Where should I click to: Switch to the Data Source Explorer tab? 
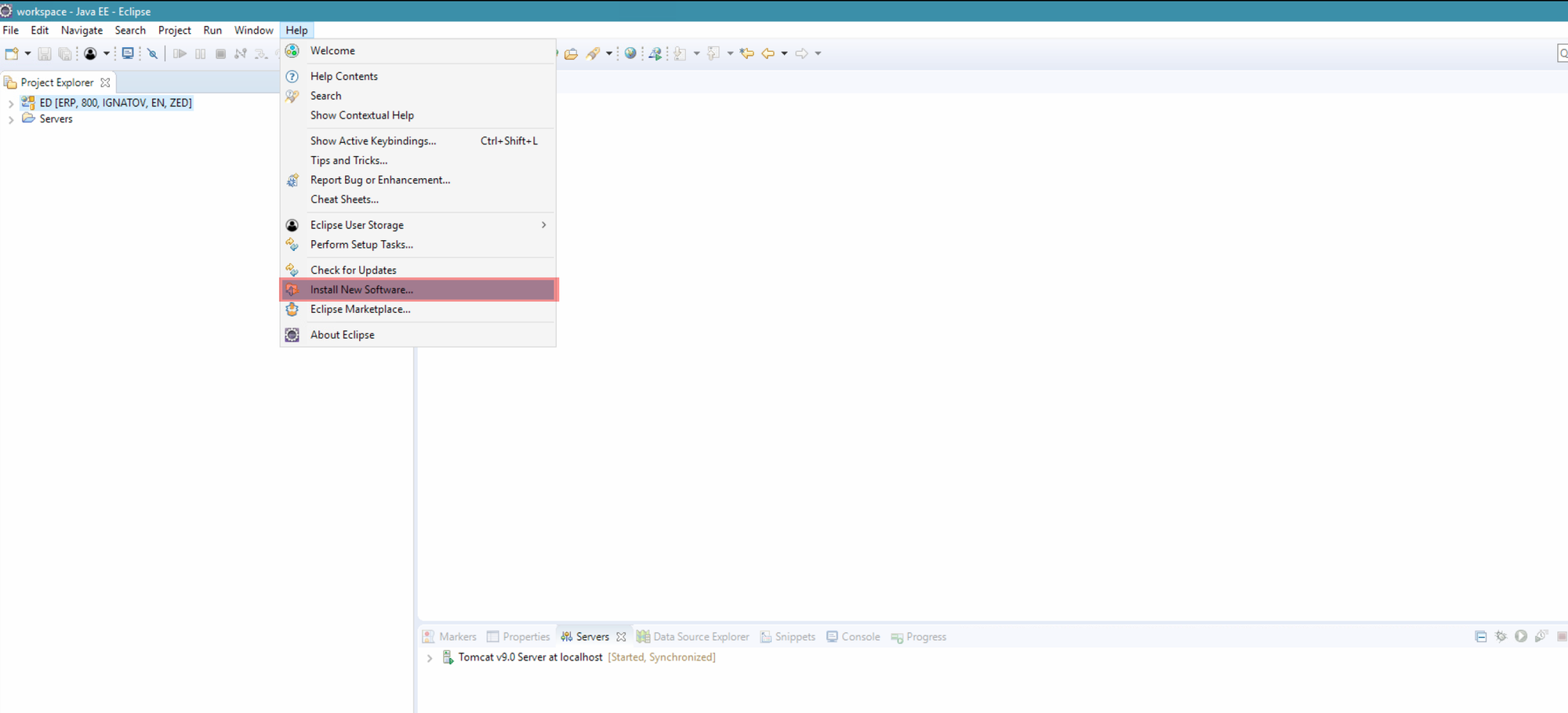(x=693, y=637)
